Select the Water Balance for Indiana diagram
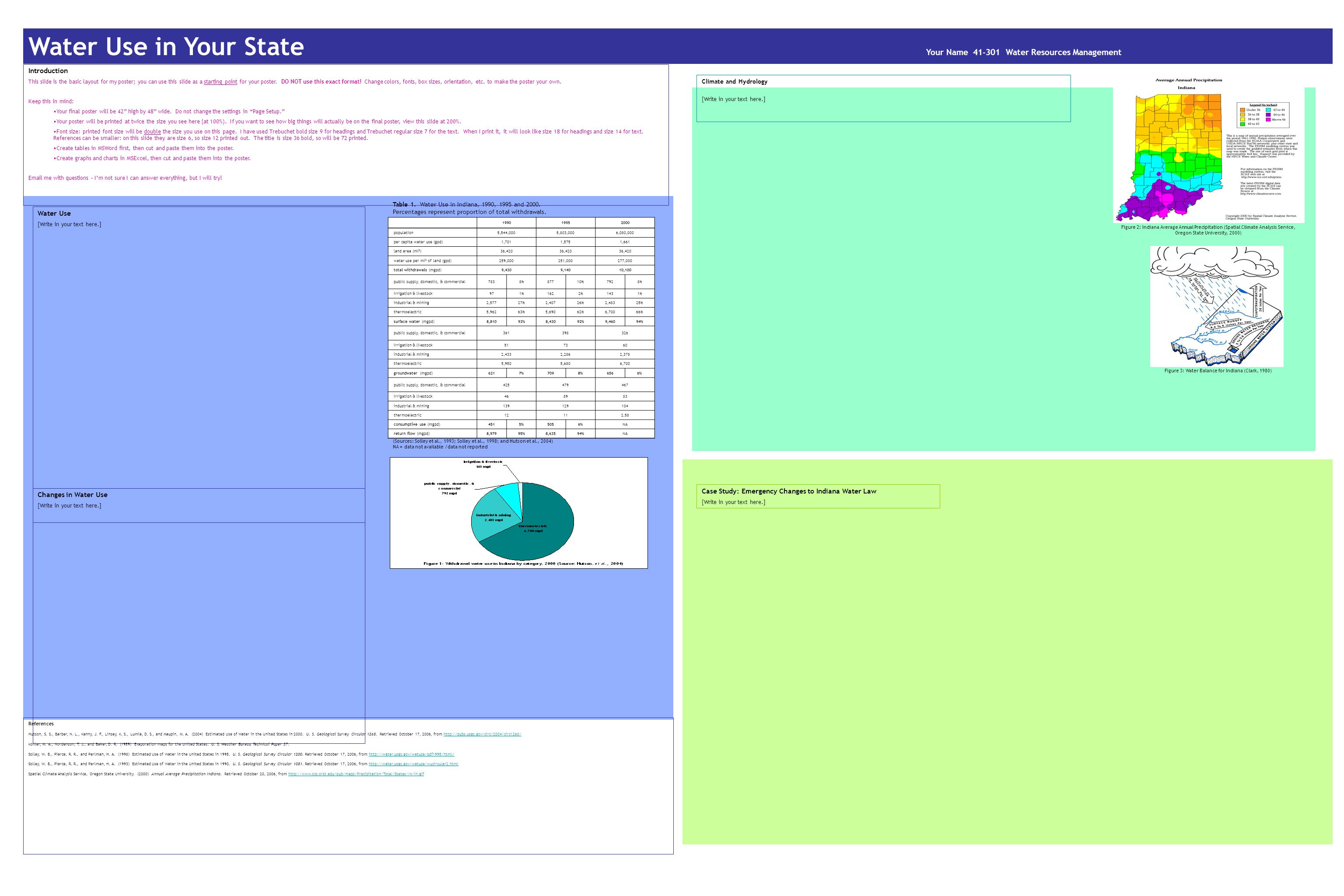The width and height of the screenshot is (1344, 896). [x=1217, y=306]
